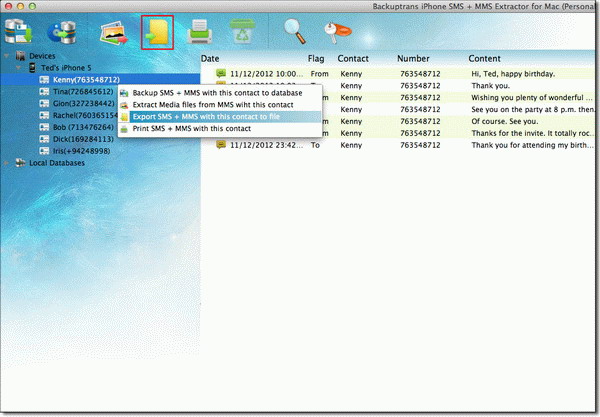The width and height of the screenshot is (600, 417).
Task: Sort messages by the Date column header
Action: (210, 59)
